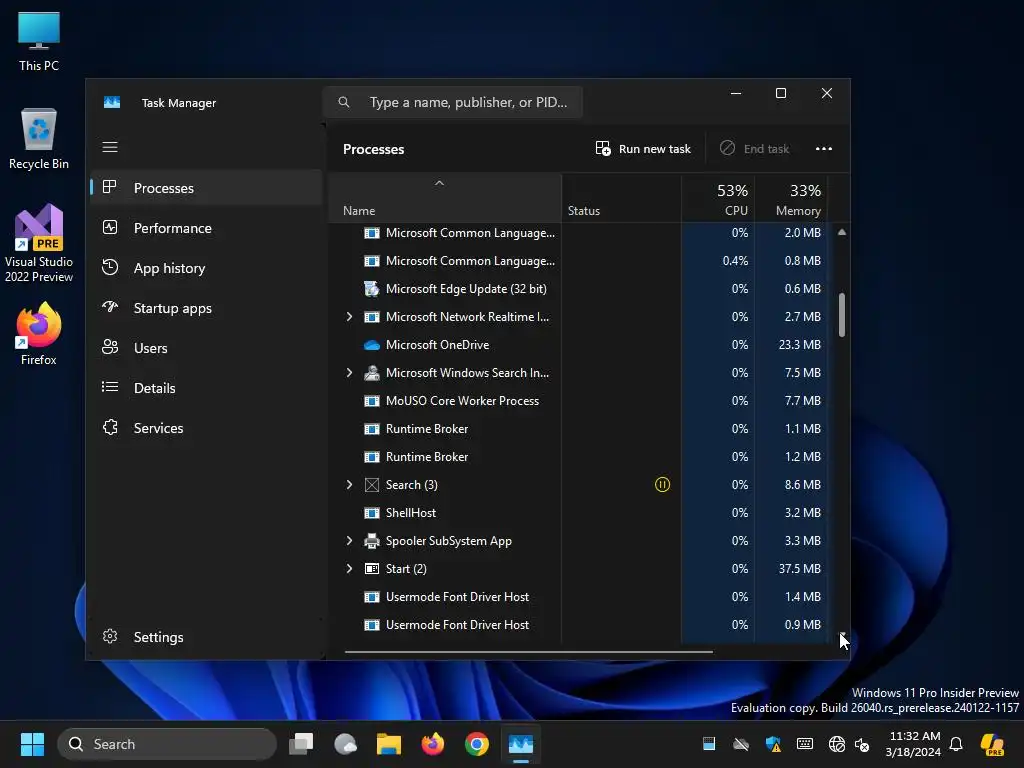
Task: Click the Task Manager app icon in title bar
Action: click(112, 103)
